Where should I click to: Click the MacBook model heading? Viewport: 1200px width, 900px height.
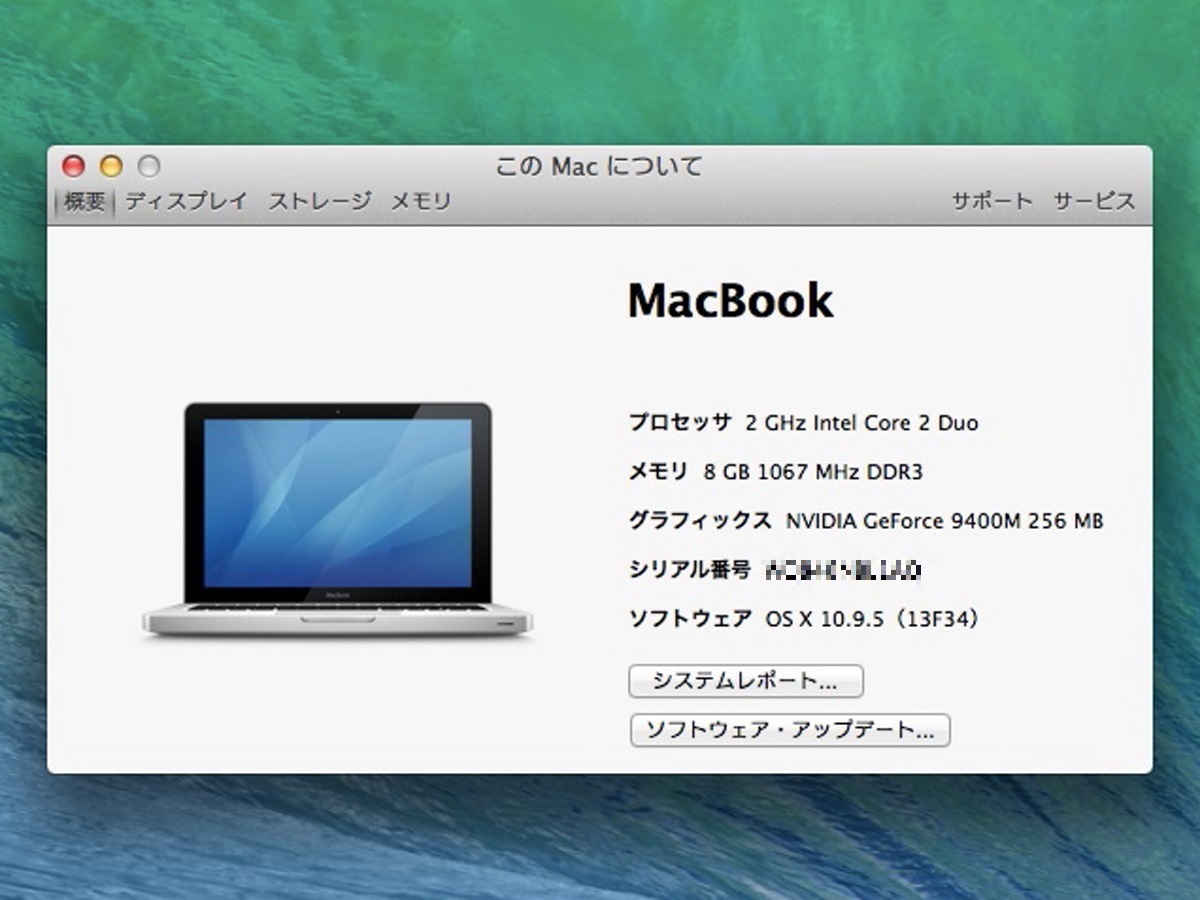coord(730,300)
